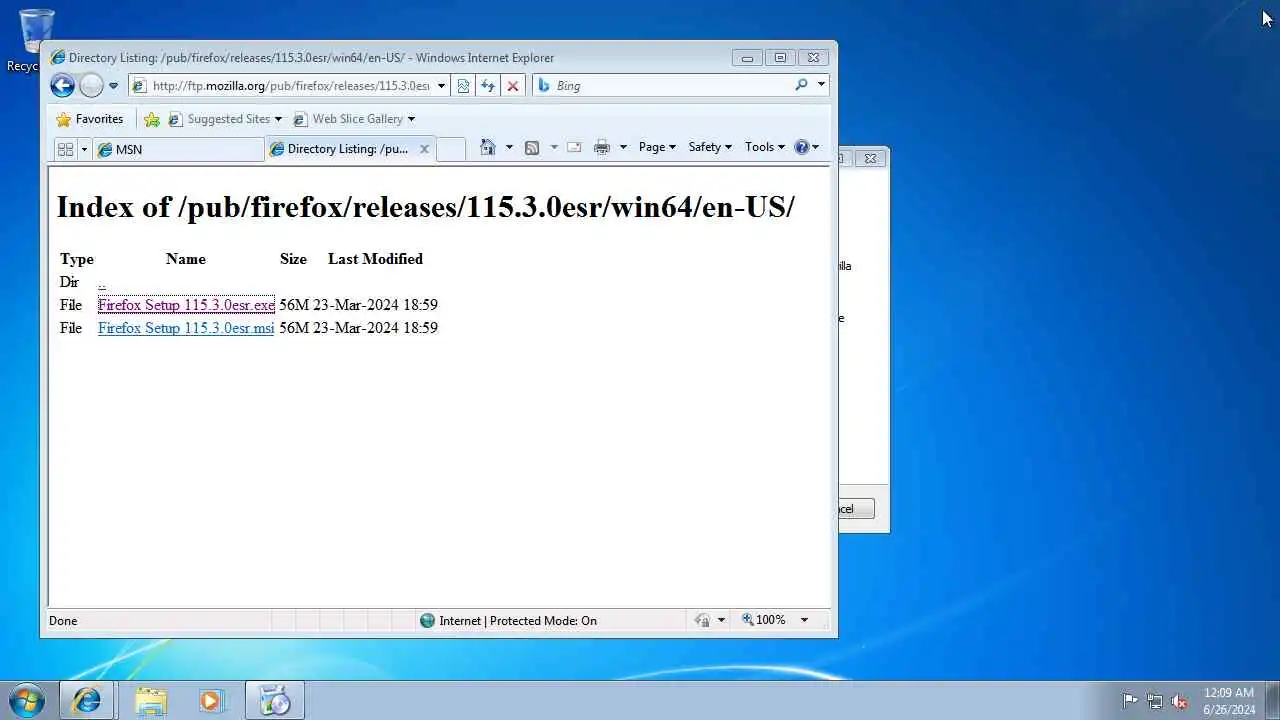The image size is (1280, 720).
Task: Click the 'Index of /pub/firefox/releases' heading
Action: click(425, 207)
